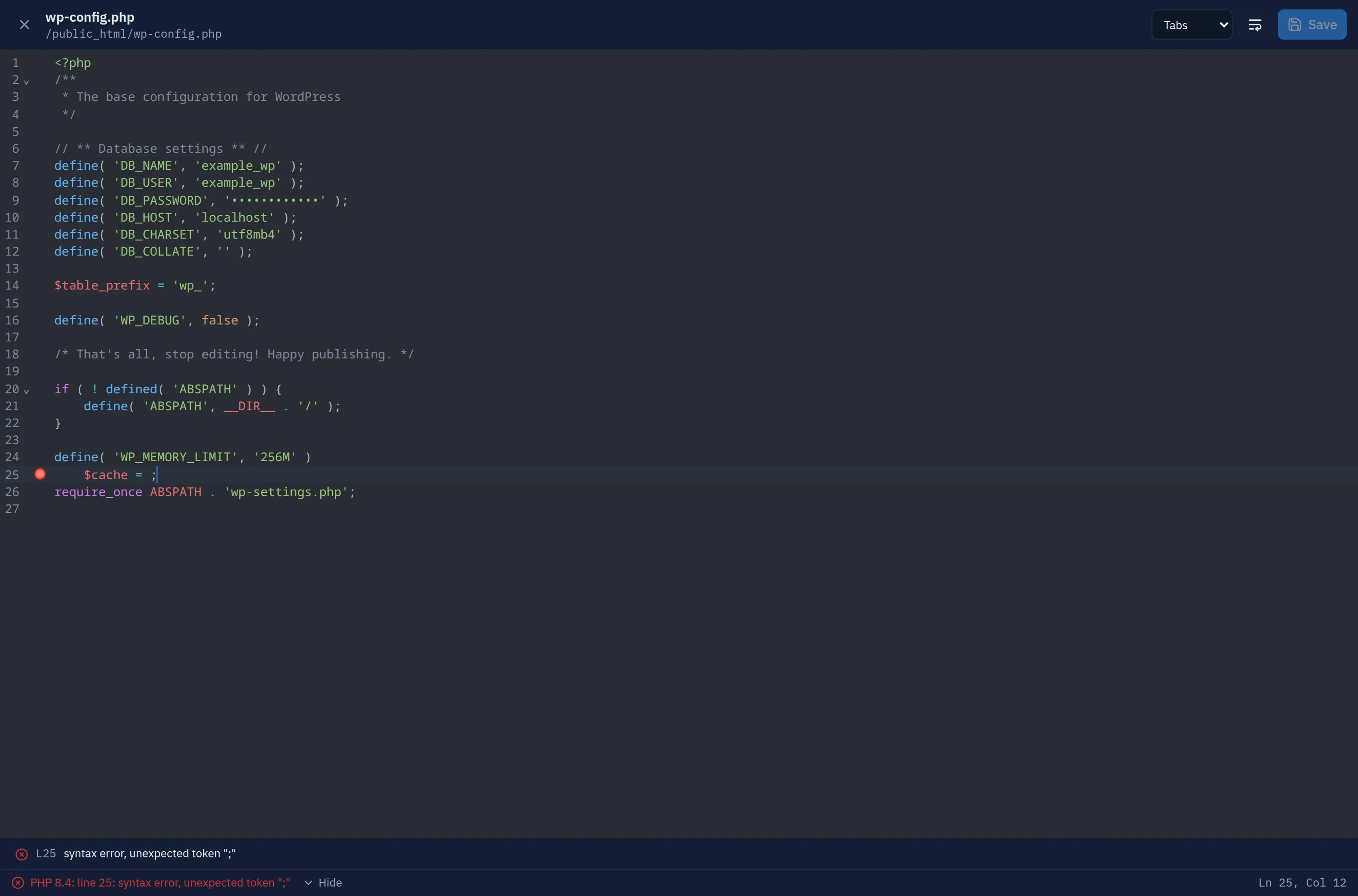
Task: Collapse the comment block at line 2
Action: [26, 82]
